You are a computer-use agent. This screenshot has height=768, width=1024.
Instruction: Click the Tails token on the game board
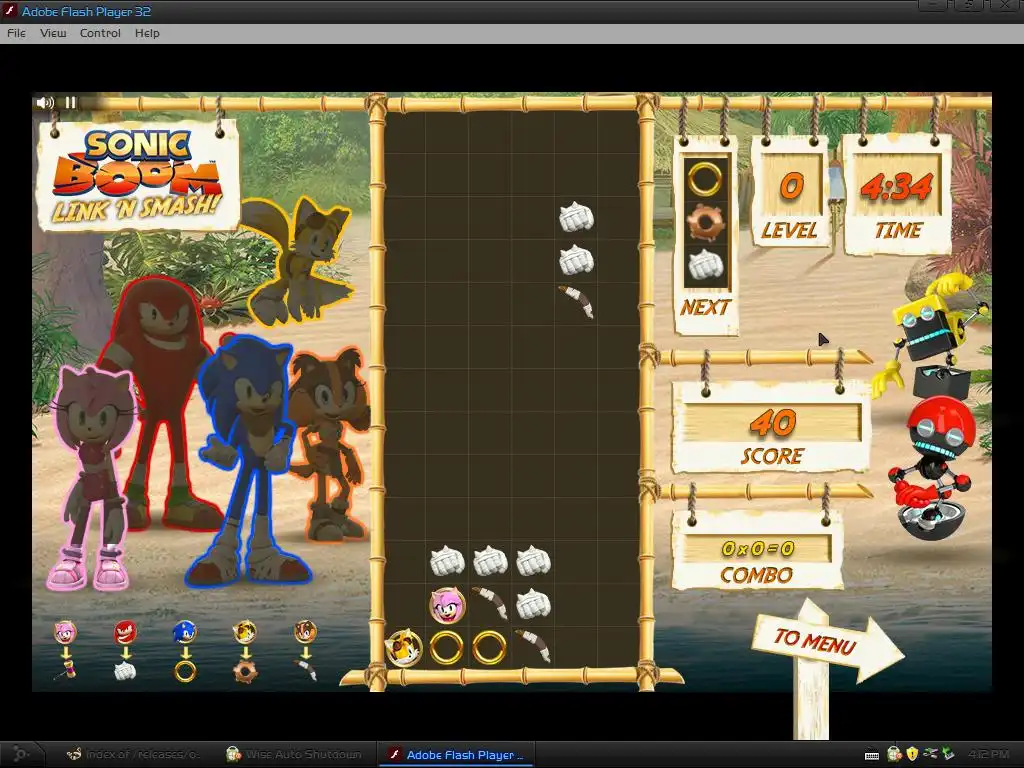404,647
